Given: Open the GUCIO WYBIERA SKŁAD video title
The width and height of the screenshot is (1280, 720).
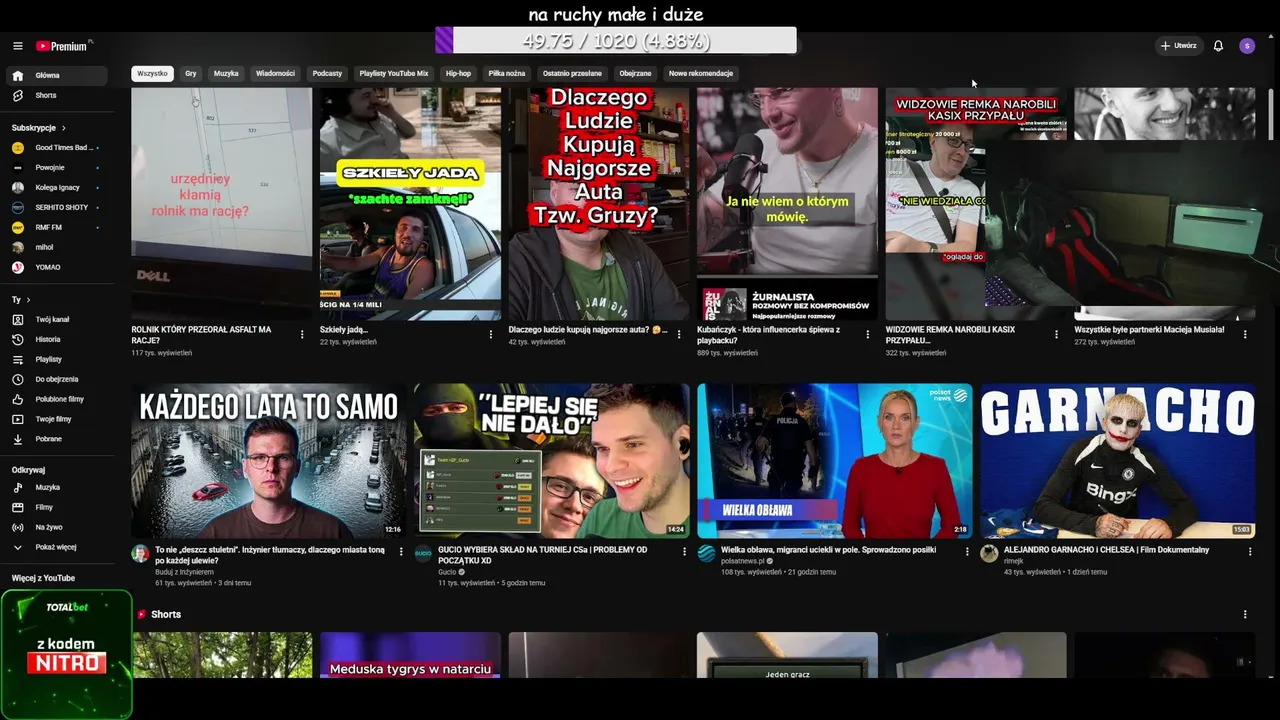Looking at the screenshot, I should (542, 555).
